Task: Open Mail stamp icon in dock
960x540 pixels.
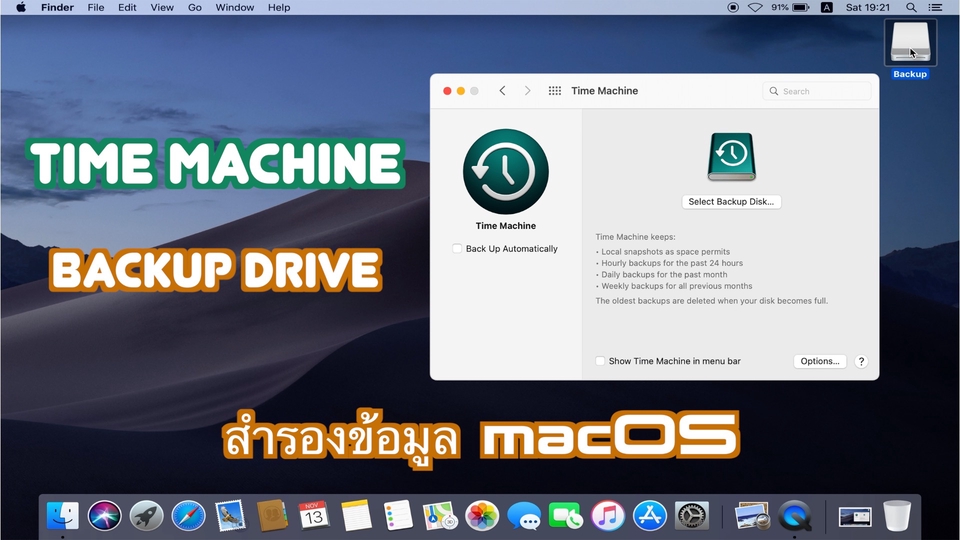Action: (230, 516)
